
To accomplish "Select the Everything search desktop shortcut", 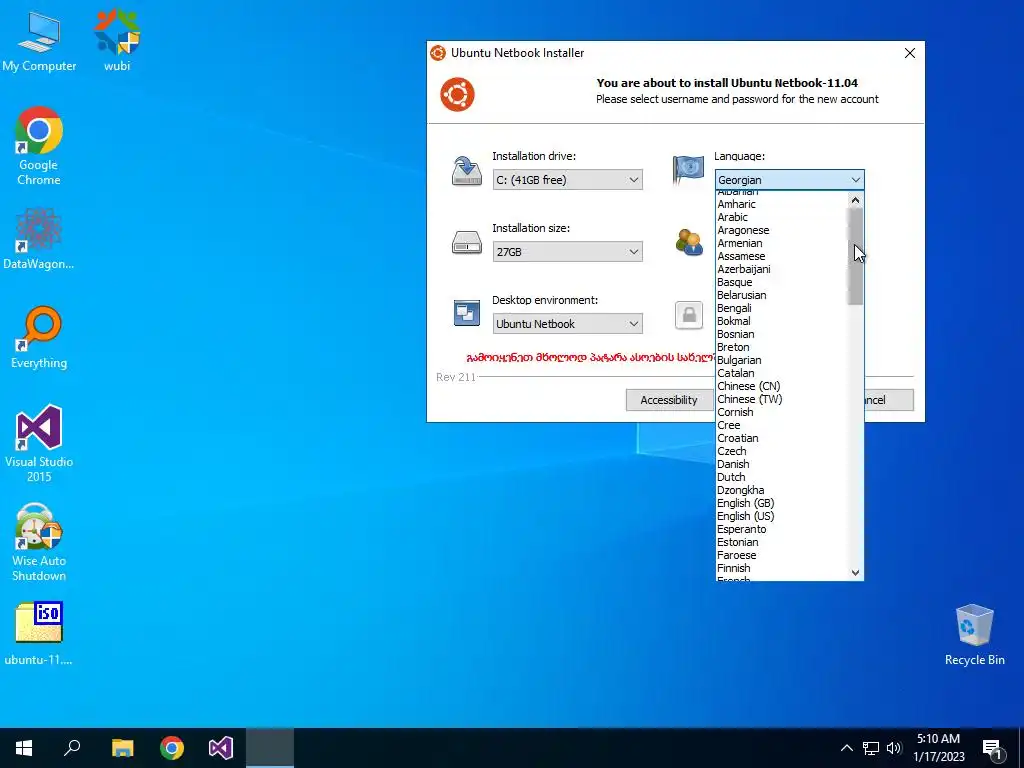I will click(x=39, y=338).
